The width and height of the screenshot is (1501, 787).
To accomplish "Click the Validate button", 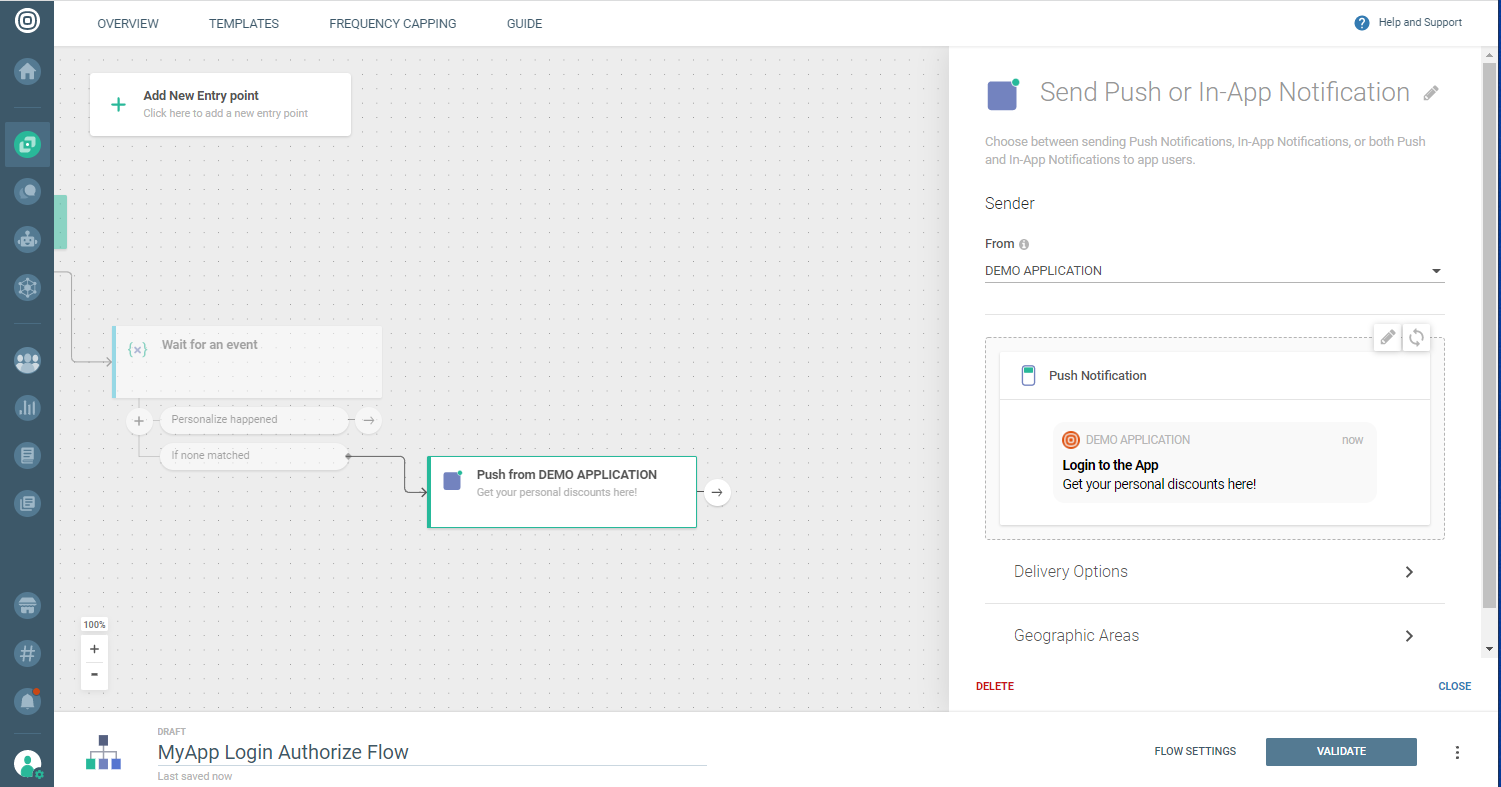I will pyautogui.click(x=1340, y=752).
